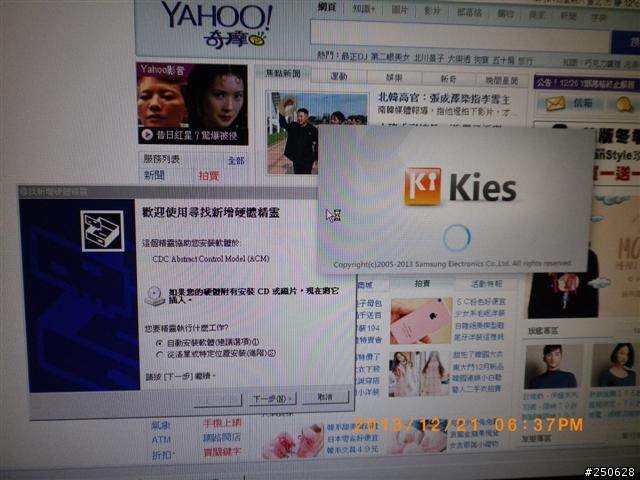Click the 取消 button in hardware wizard
The width and height of the screenshot is (640, 480).
(x=325, y=397)
